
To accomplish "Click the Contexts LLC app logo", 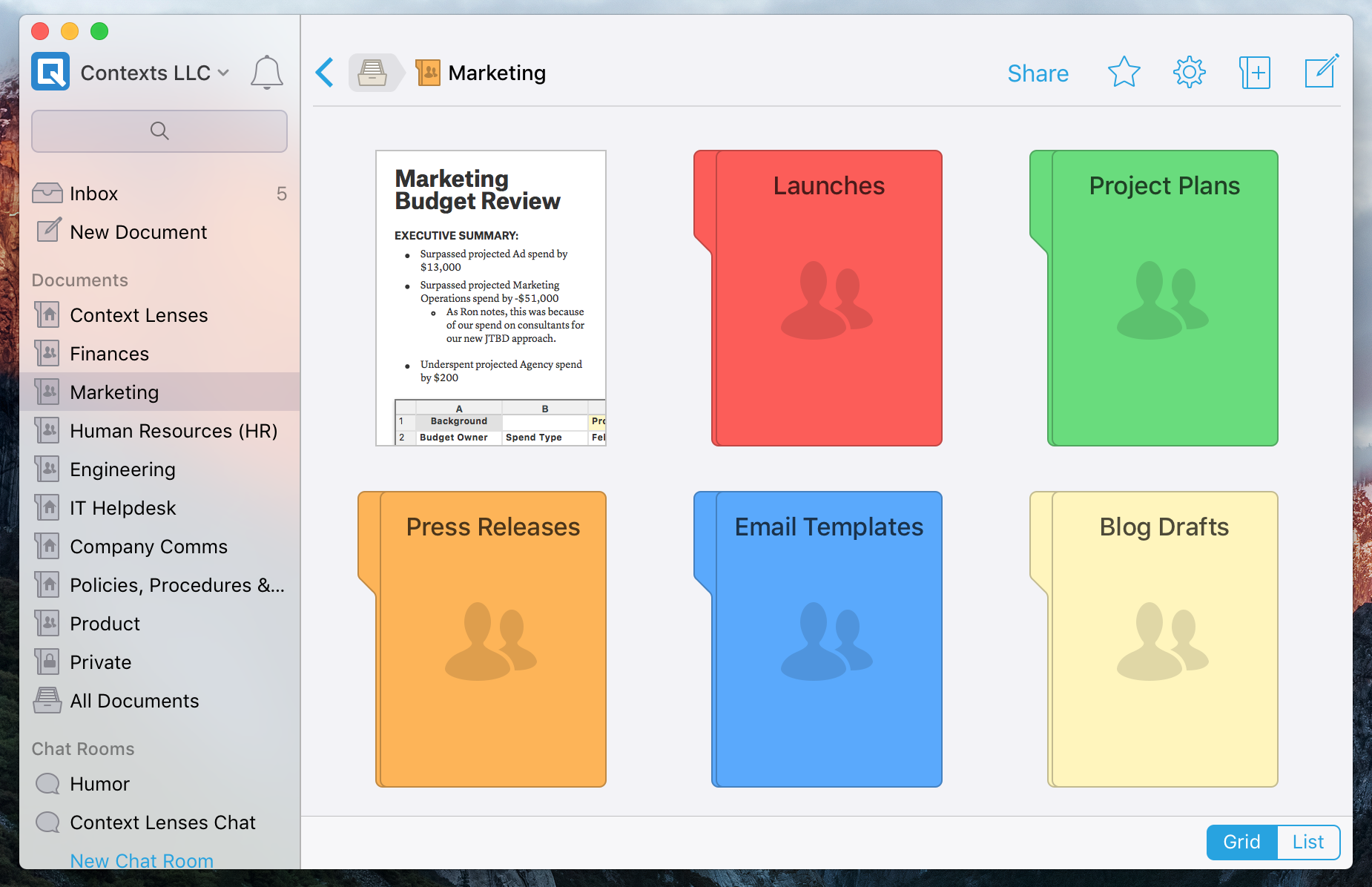I will click(x=50, y=72).
